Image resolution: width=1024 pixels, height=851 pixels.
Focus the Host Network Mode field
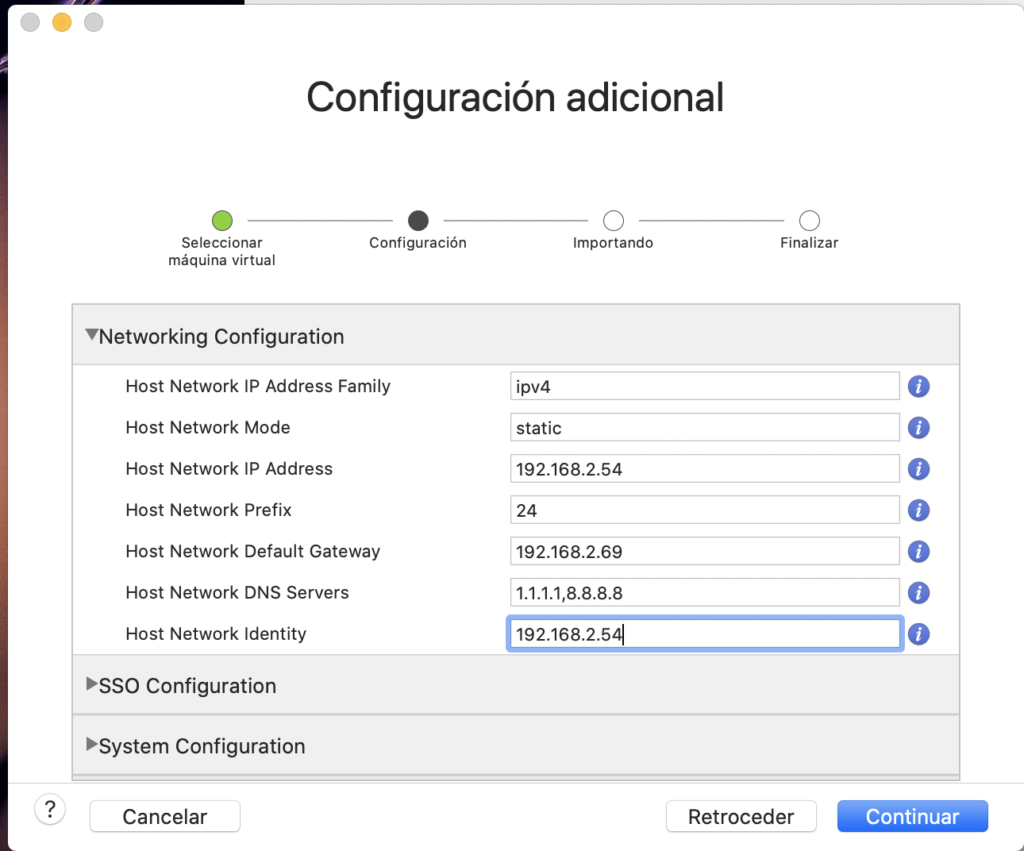704,428
